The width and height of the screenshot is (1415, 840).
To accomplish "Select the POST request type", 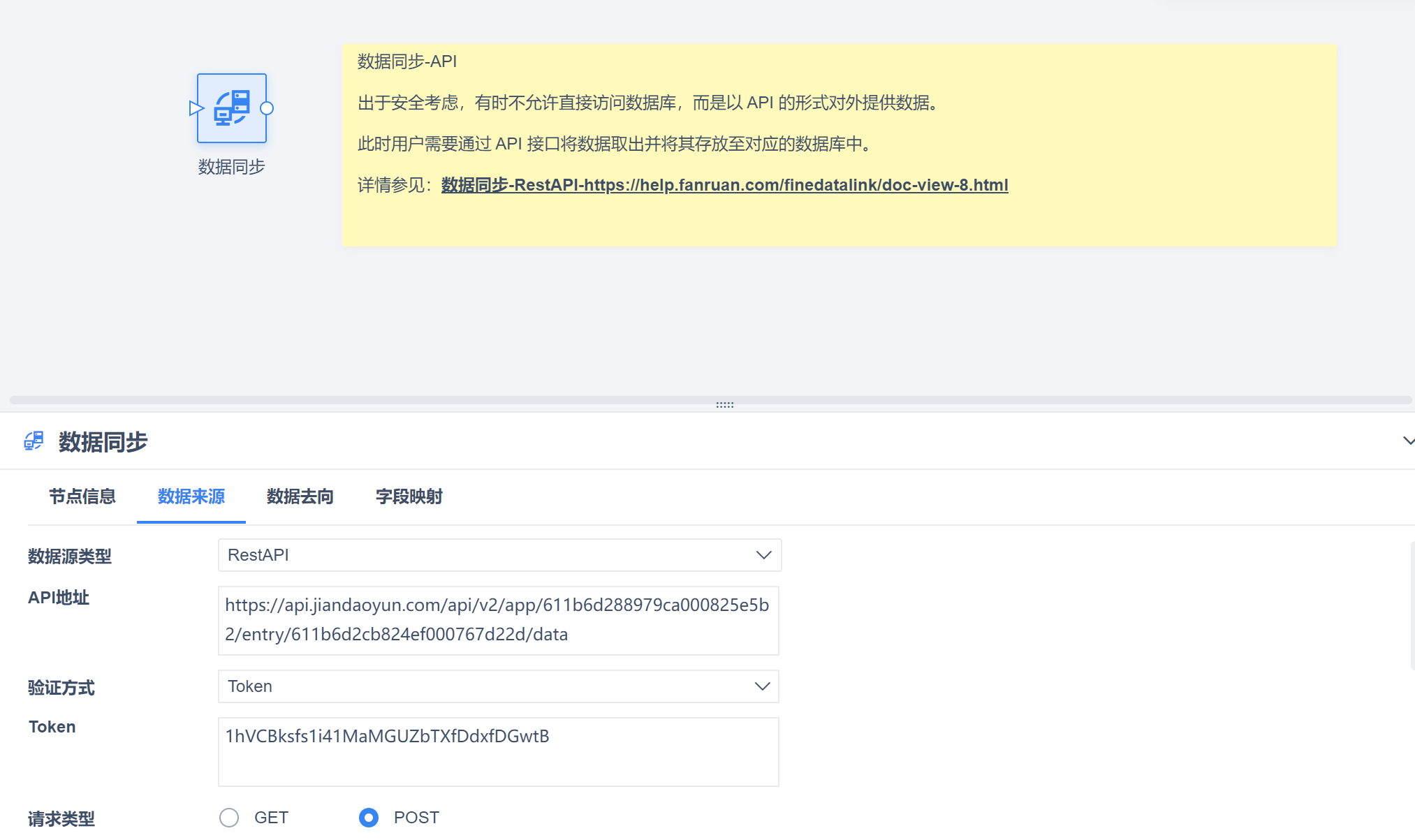I will coord(369,817).
